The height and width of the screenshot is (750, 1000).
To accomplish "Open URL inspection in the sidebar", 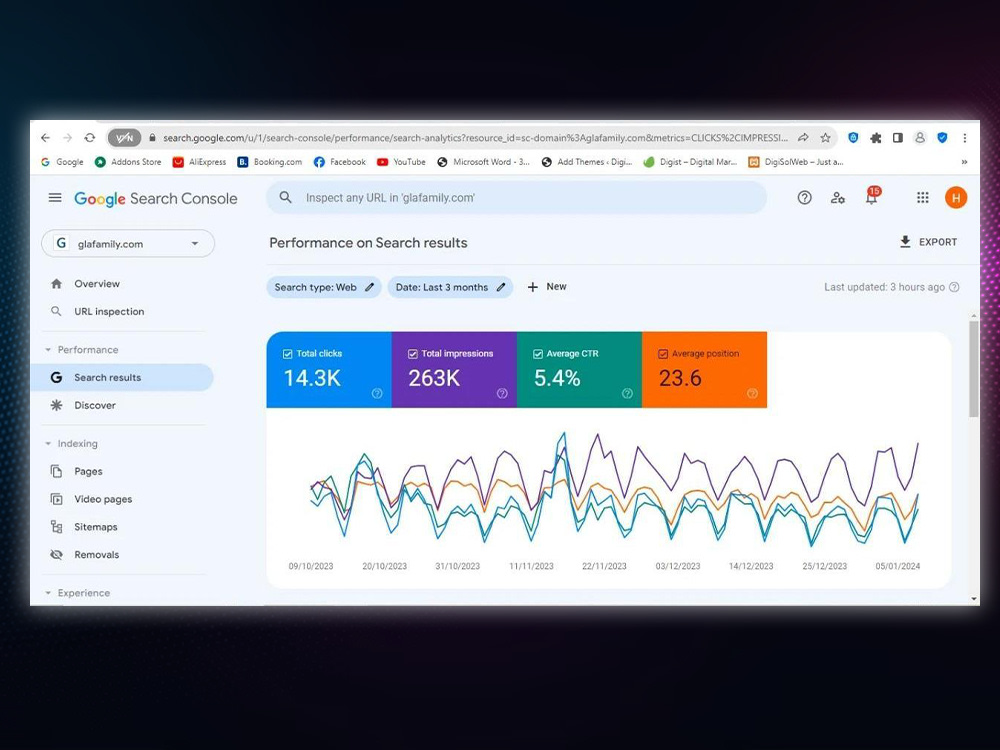I will click(x=121, y=311).
